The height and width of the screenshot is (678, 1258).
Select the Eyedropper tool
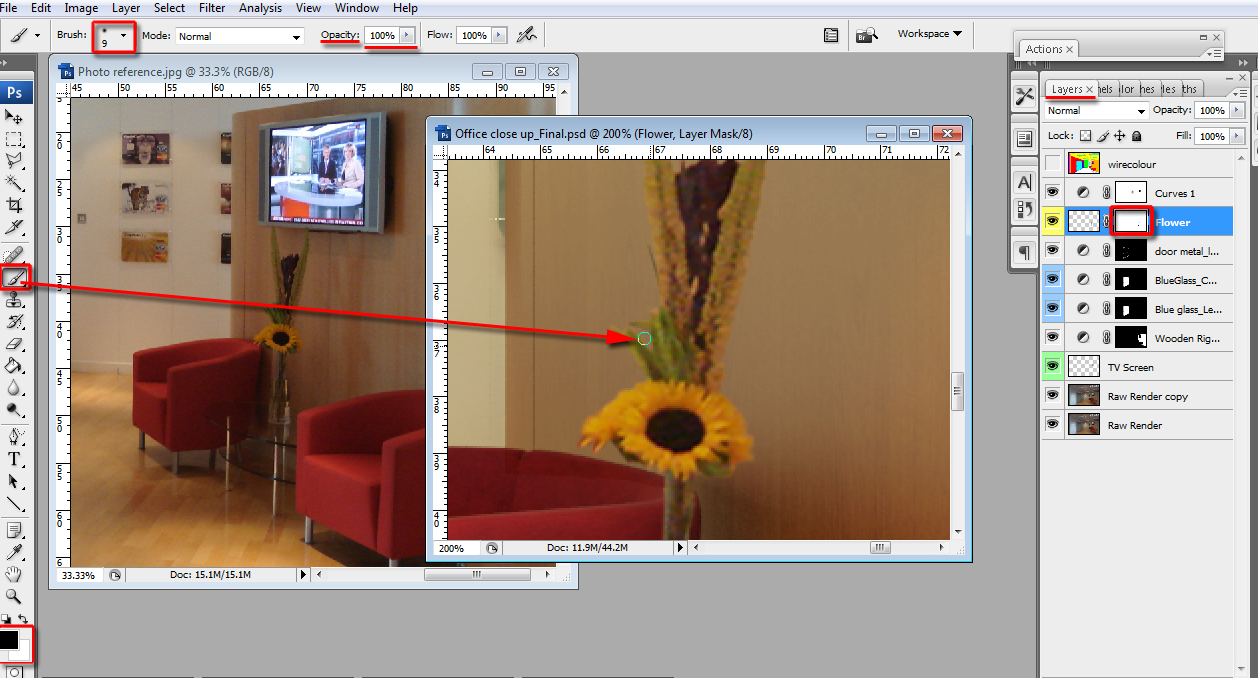[15, 552]
